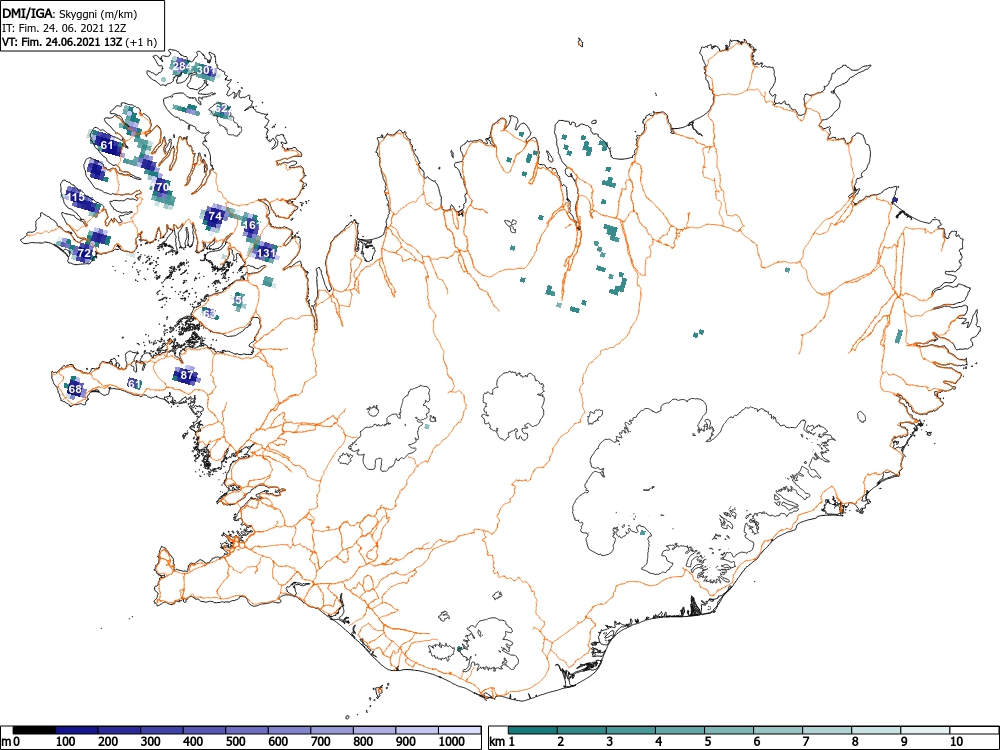
Task: Click the 100–200 m dark blue legend swatch
Action: coord(77,730)
